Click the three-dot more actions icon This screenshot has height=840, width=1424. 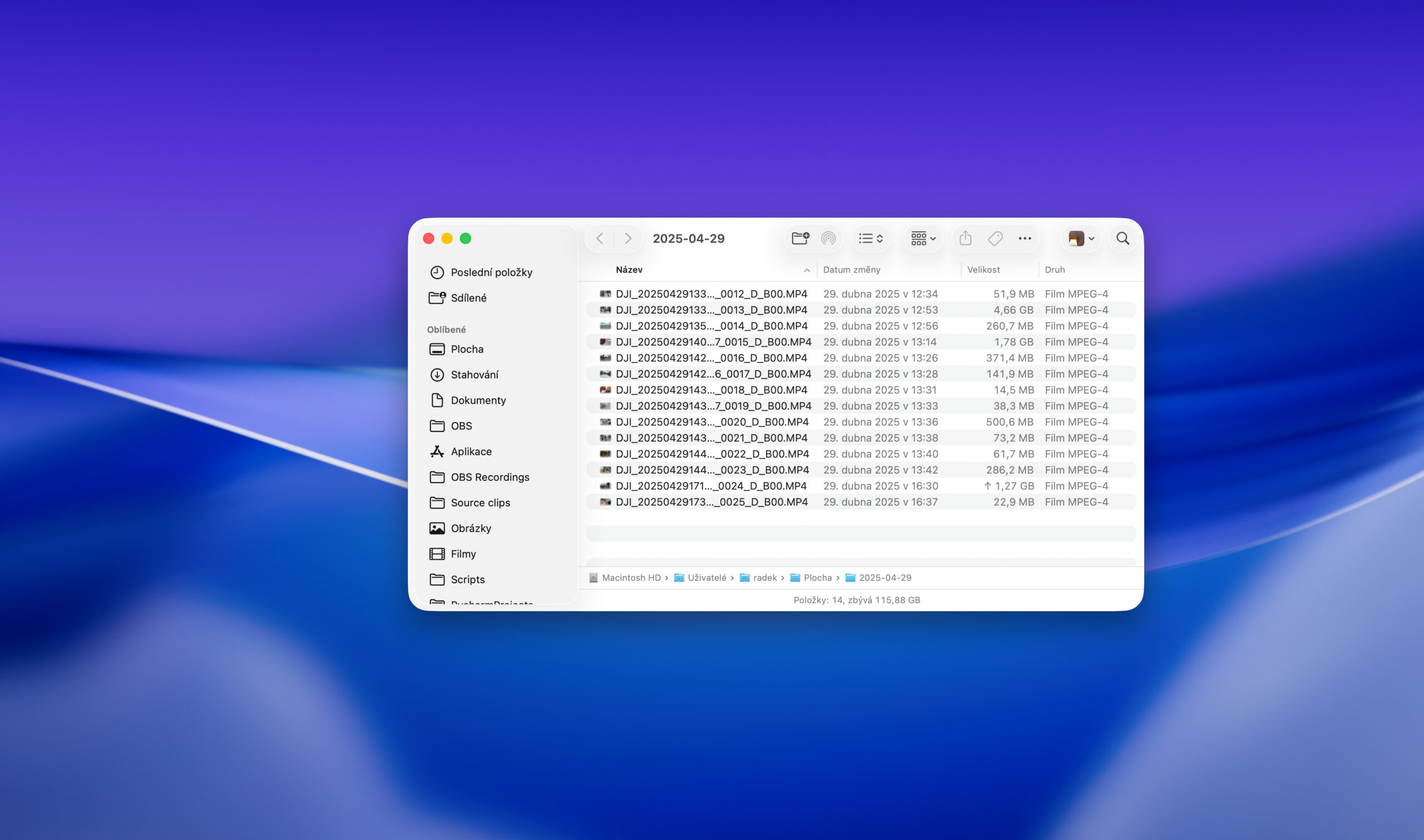[x=1024, y=238]
